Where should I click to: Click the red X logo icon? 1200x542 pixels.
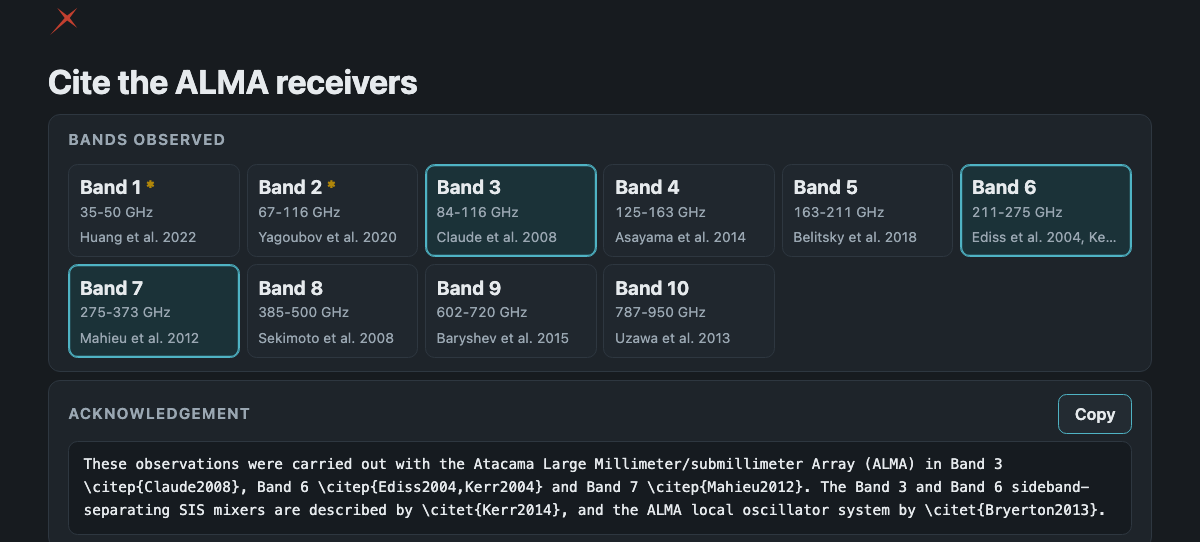65,19
